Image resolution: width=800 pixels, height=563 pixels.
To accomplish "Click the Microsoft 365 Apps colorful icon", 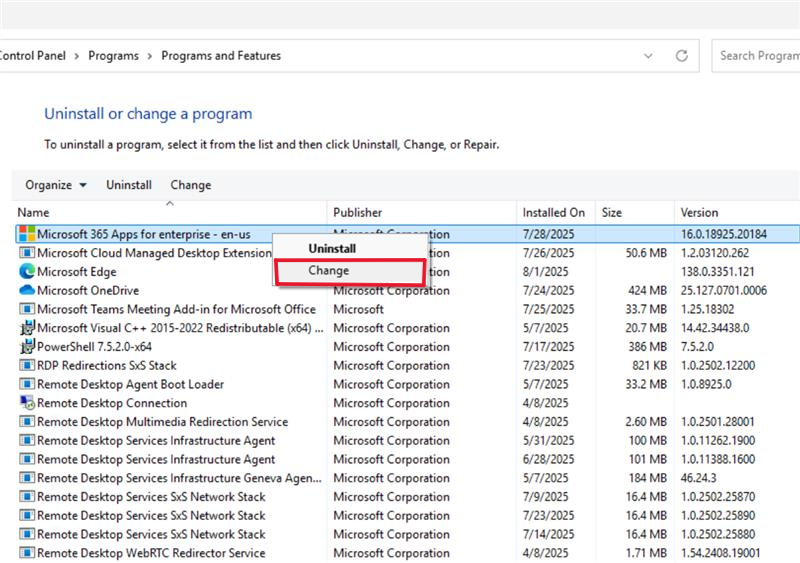I will pyautogui.click(x=27, y=234).
